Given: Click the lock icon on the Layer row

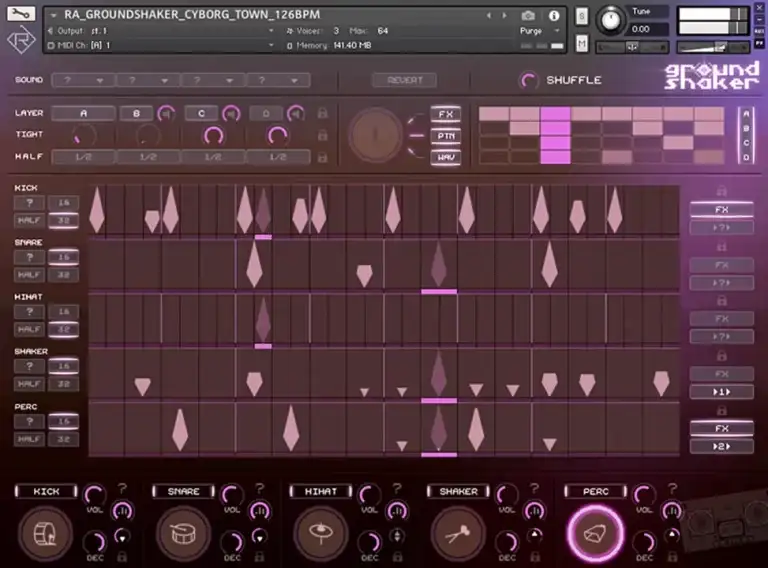Looking at the screenshot, I should coord(322,113).
